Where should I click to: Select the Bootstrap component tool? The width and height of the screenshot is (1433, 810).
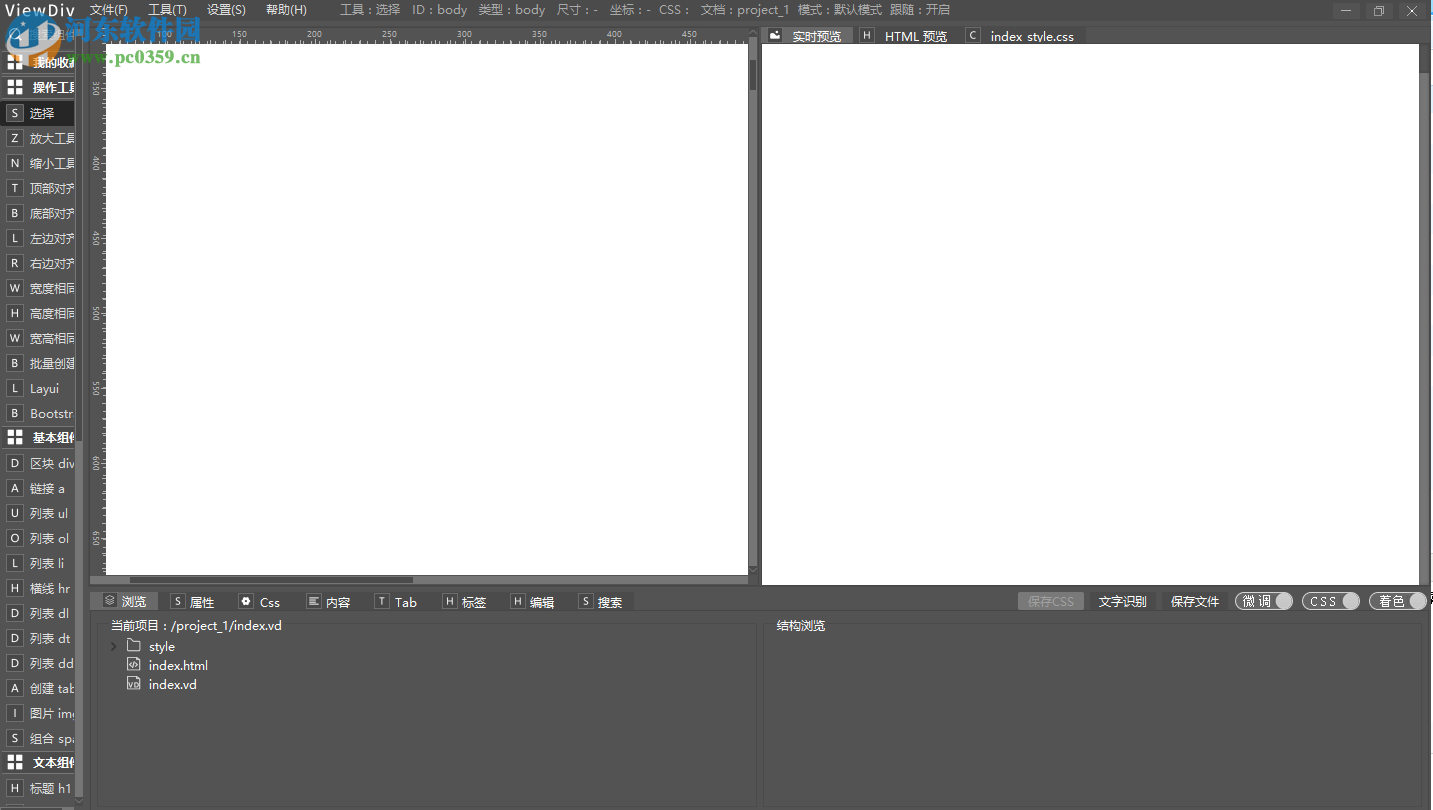[38, 412]
